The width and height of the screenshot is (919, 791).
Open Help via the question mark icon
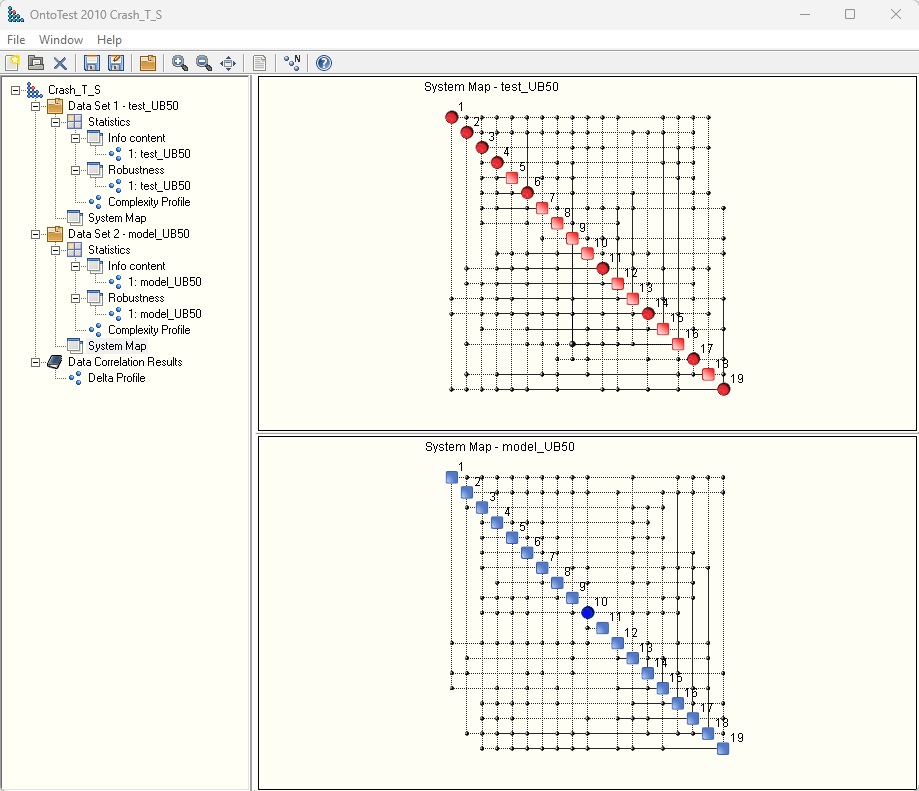324,63
